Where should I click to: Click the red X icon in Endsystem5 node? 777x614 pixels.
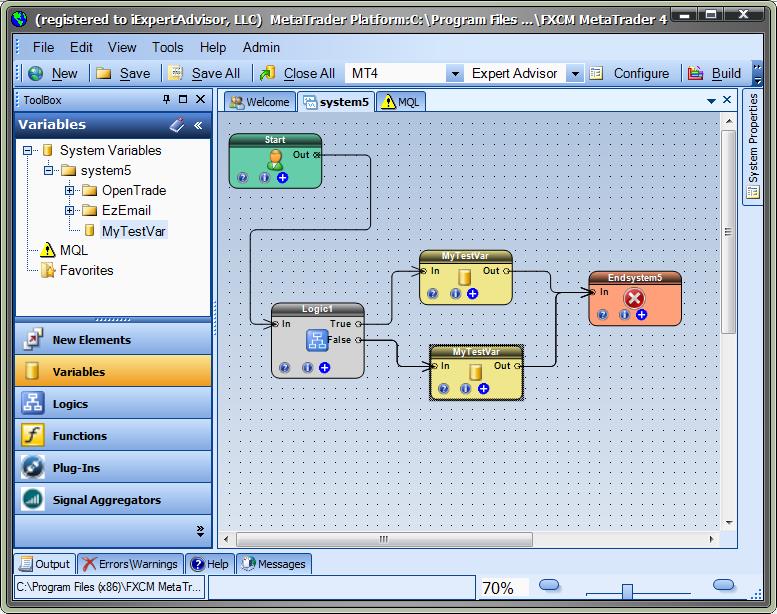pyautogui.click(x=634, y=299)
